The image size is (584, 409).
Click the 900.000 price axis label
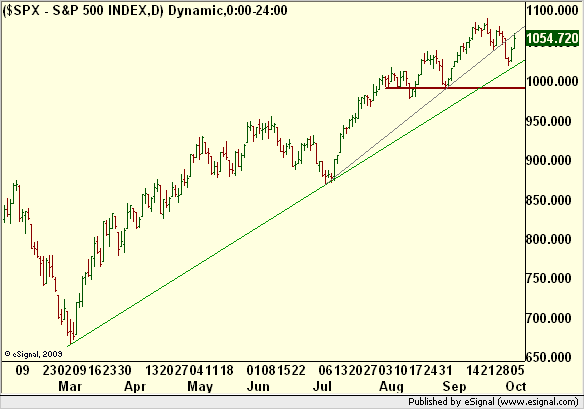pyautogui.click(x=549, y=160)
